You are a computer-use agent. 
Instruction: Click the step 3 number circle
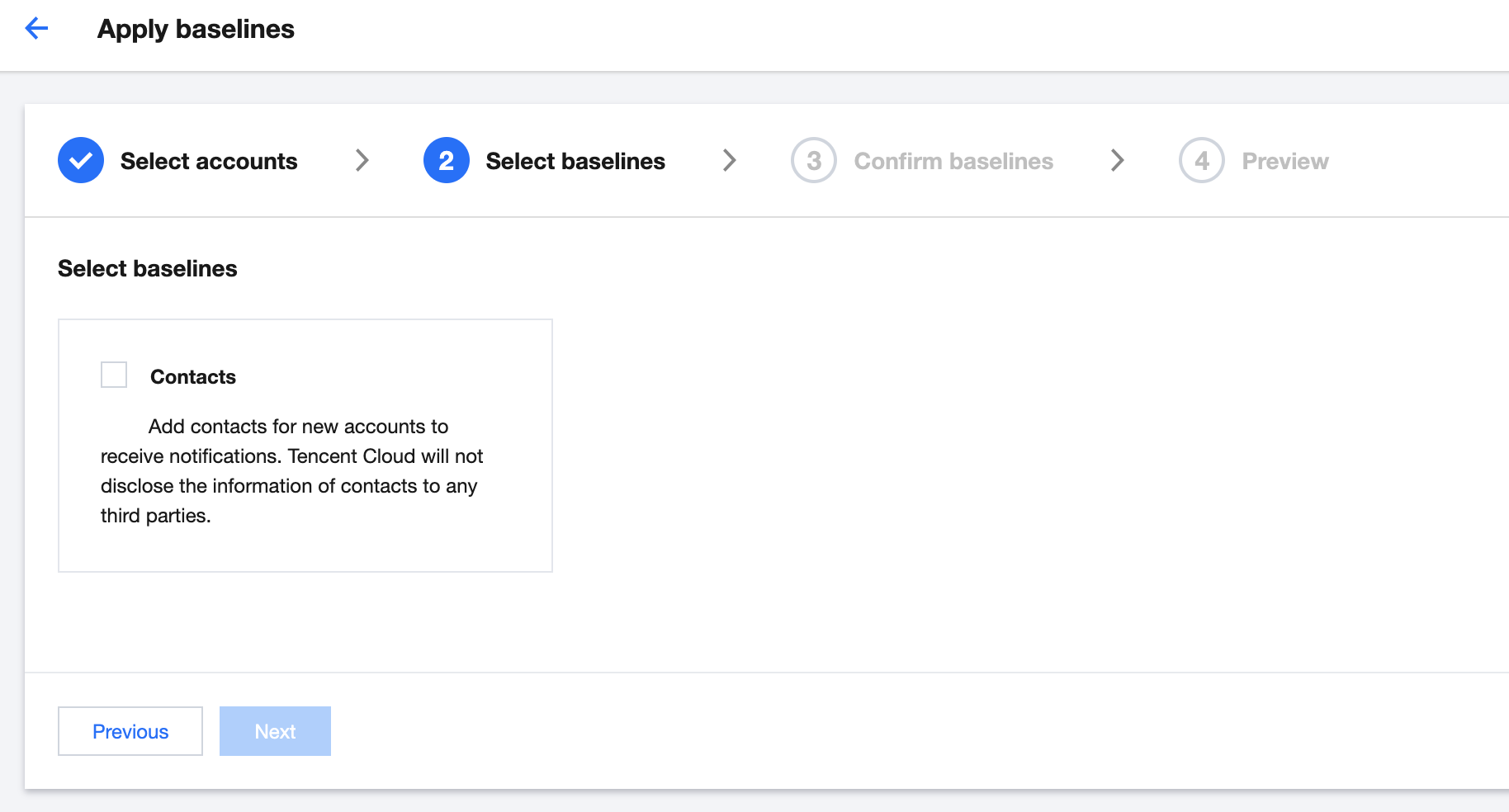[813, 160]
